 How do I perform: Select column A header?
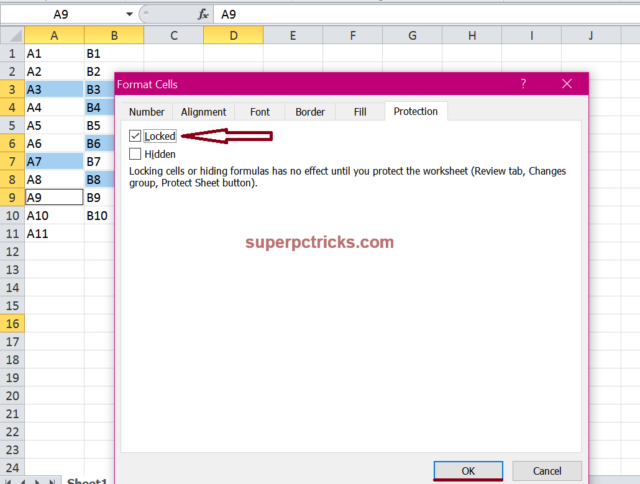point(54,36)
